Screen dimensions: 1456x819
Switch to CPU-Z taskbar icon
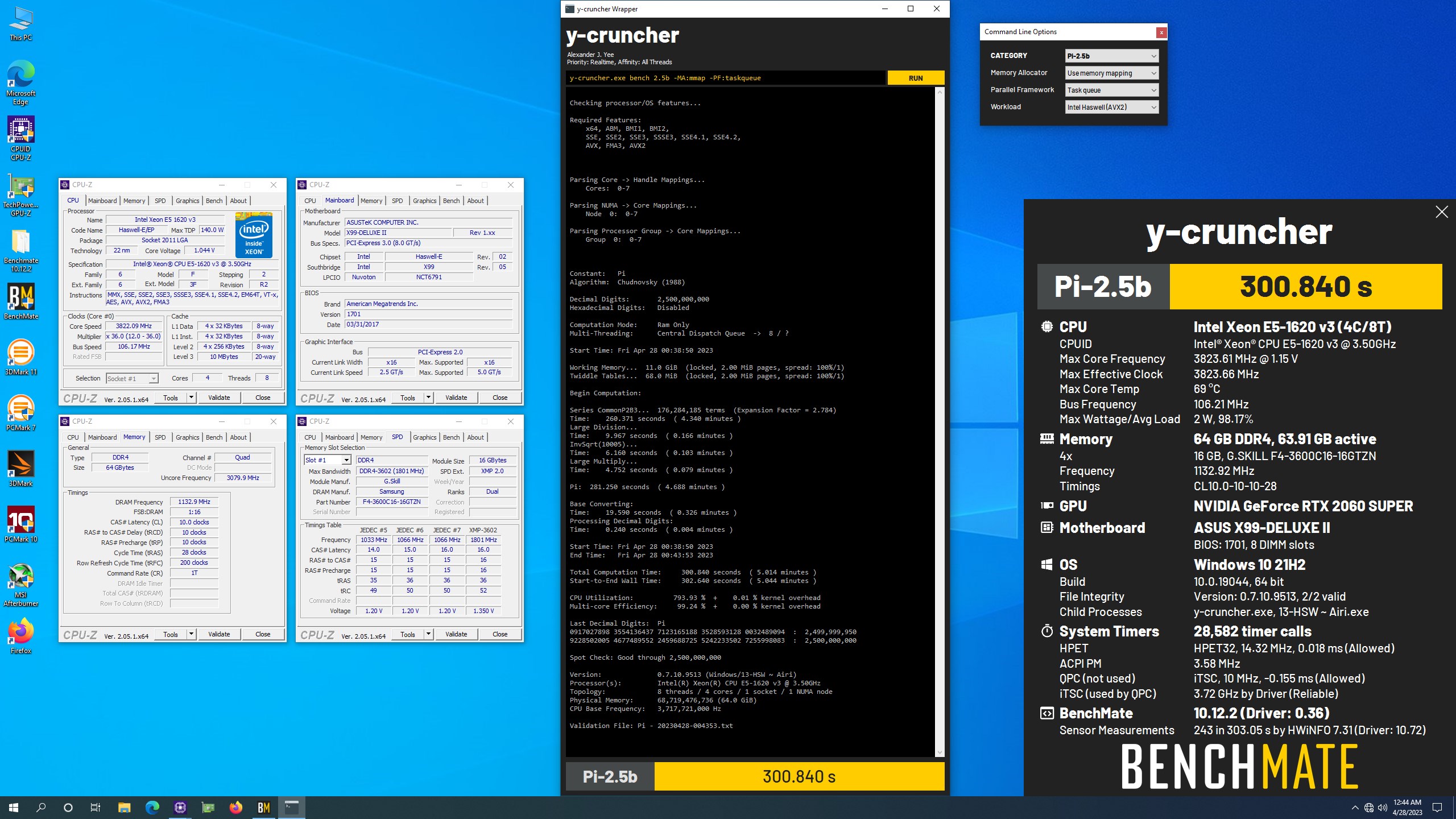click(x=180, y=808)
